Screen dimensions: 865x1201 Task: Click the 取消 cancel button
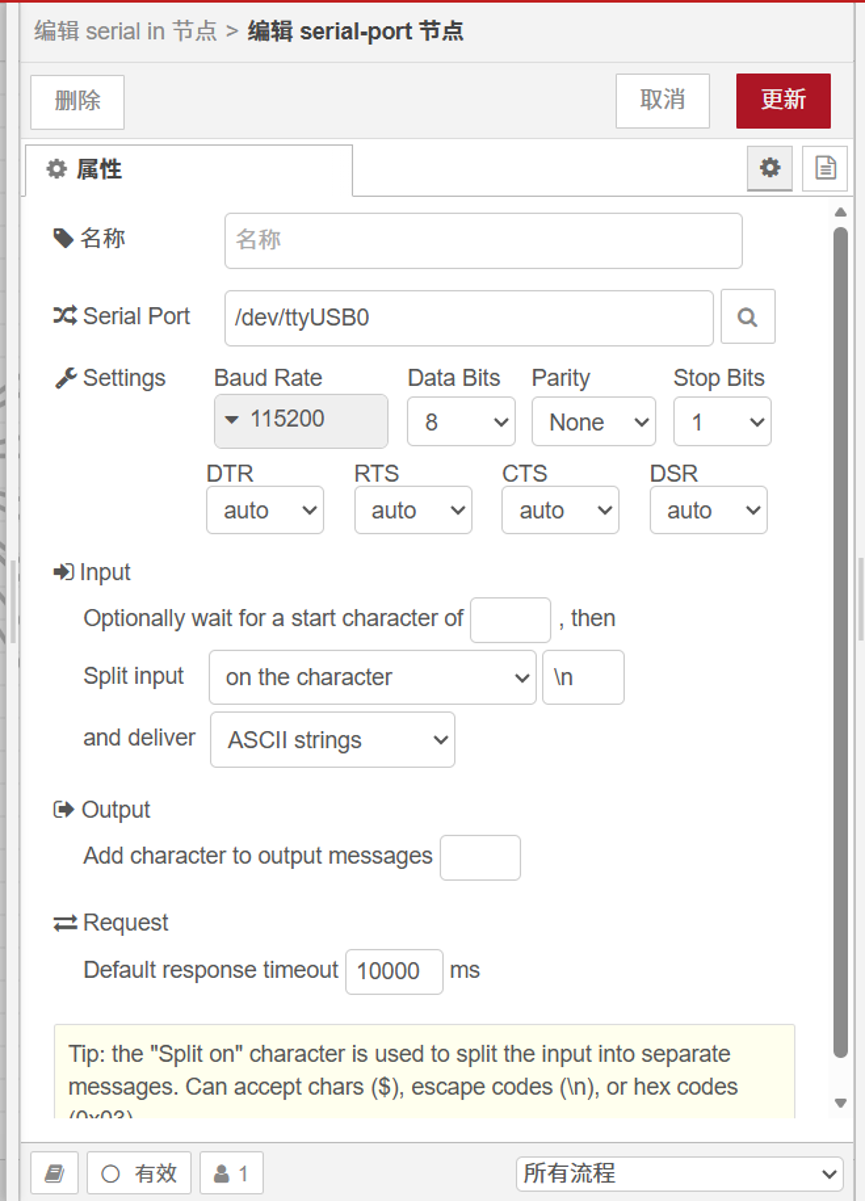click(x=662, y=100)
